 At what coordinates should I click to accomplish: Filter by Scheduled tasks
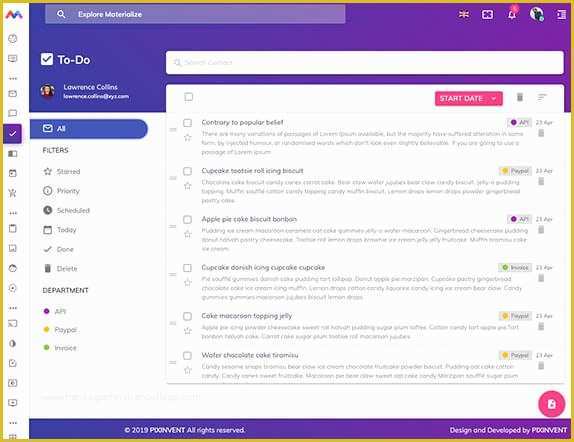click(66, 210)
